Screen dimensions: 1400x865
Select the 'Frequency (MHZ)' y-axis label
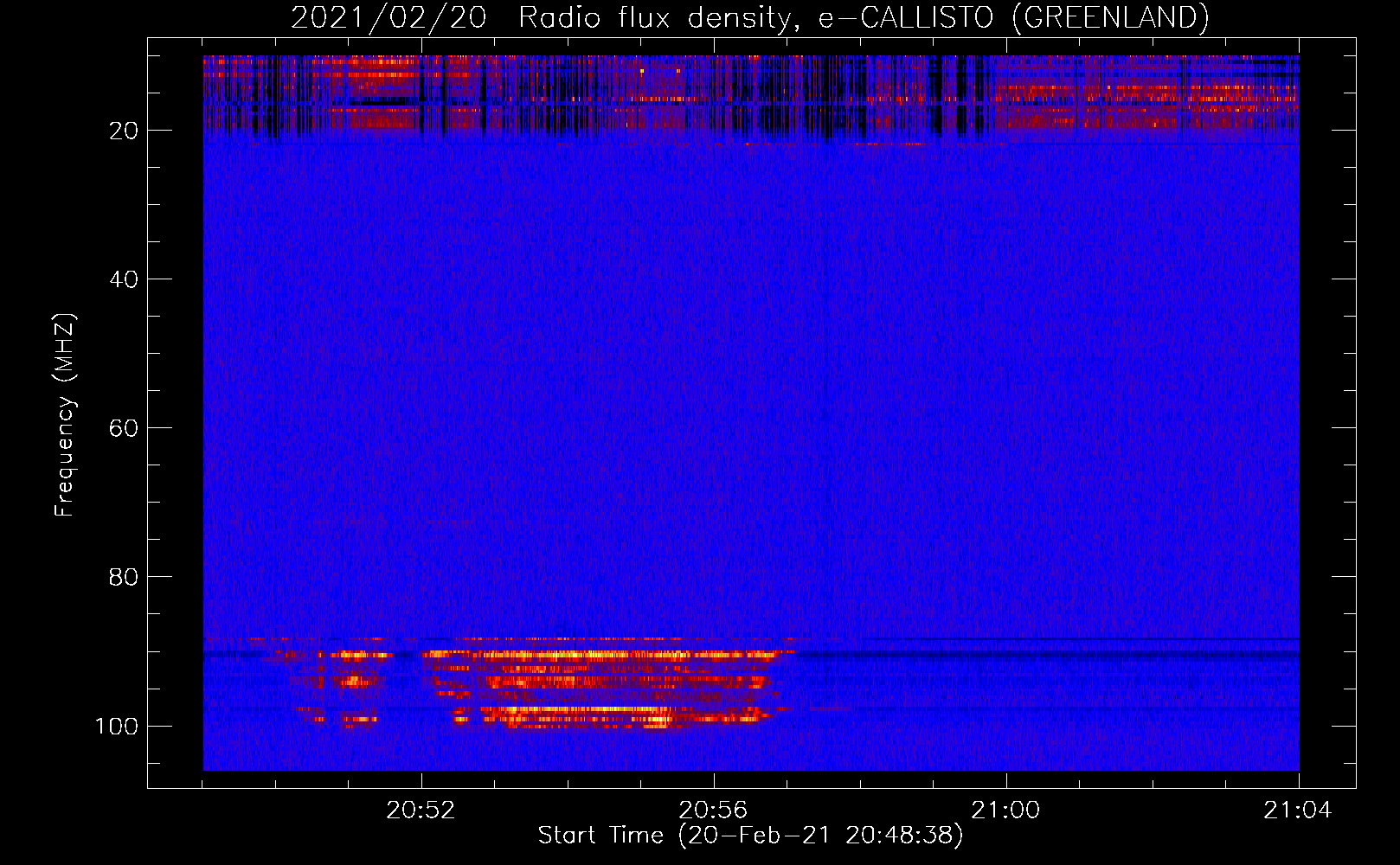click(x=65, y=415)
